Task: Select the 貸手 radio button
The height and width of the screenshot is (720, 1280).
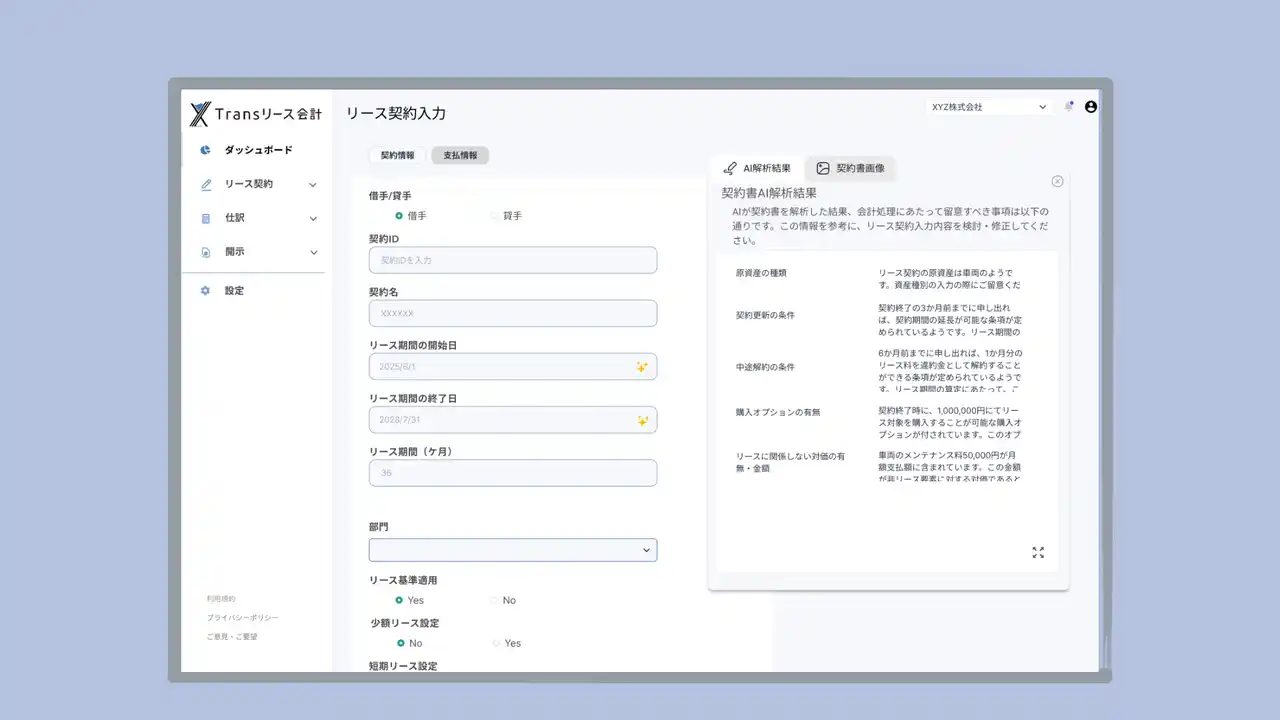Action: pyautogui.click(x=495, y=216)
